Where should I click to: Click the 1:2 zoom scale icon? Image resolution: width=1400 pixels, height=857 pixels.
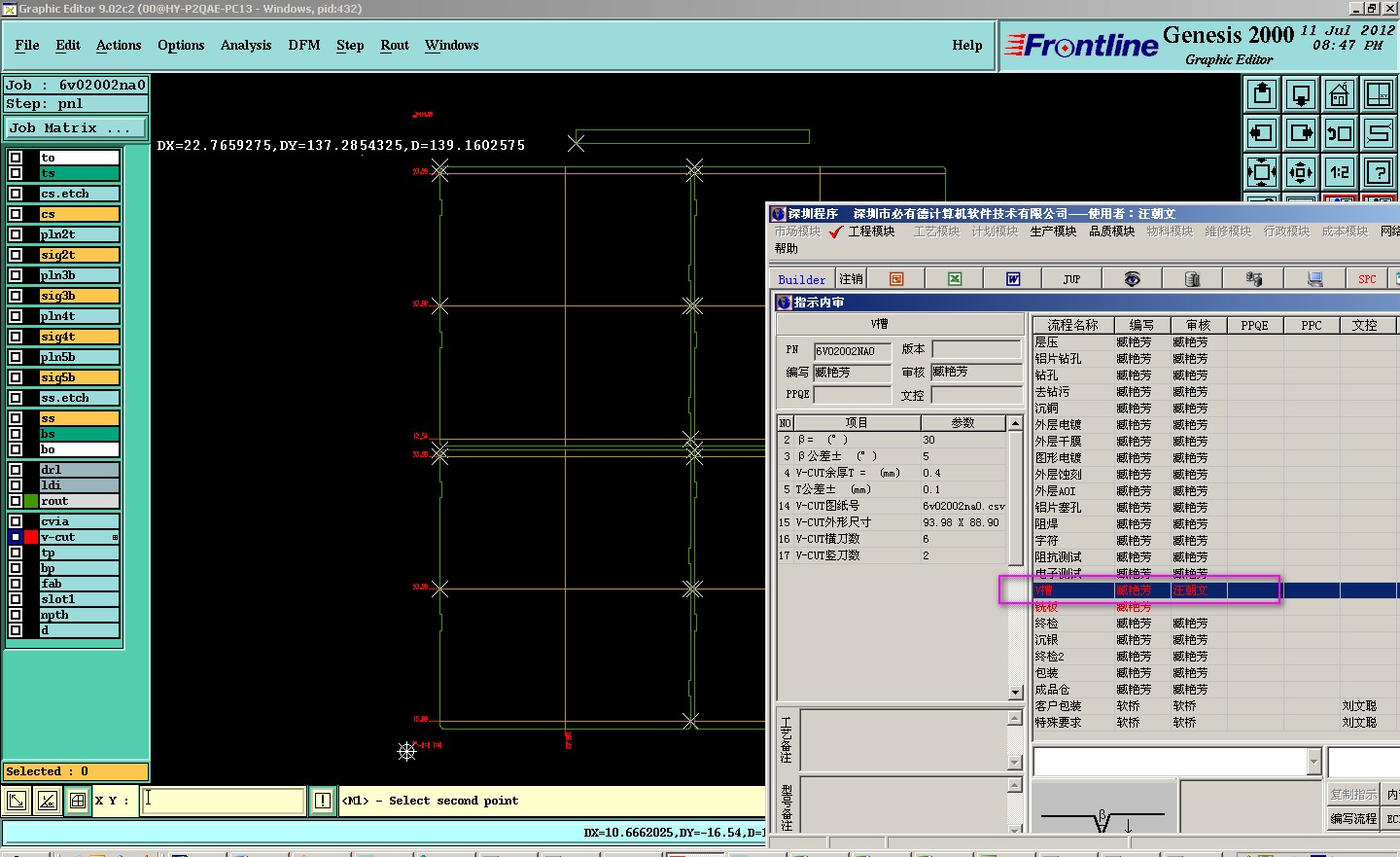tap(1340, 173)
